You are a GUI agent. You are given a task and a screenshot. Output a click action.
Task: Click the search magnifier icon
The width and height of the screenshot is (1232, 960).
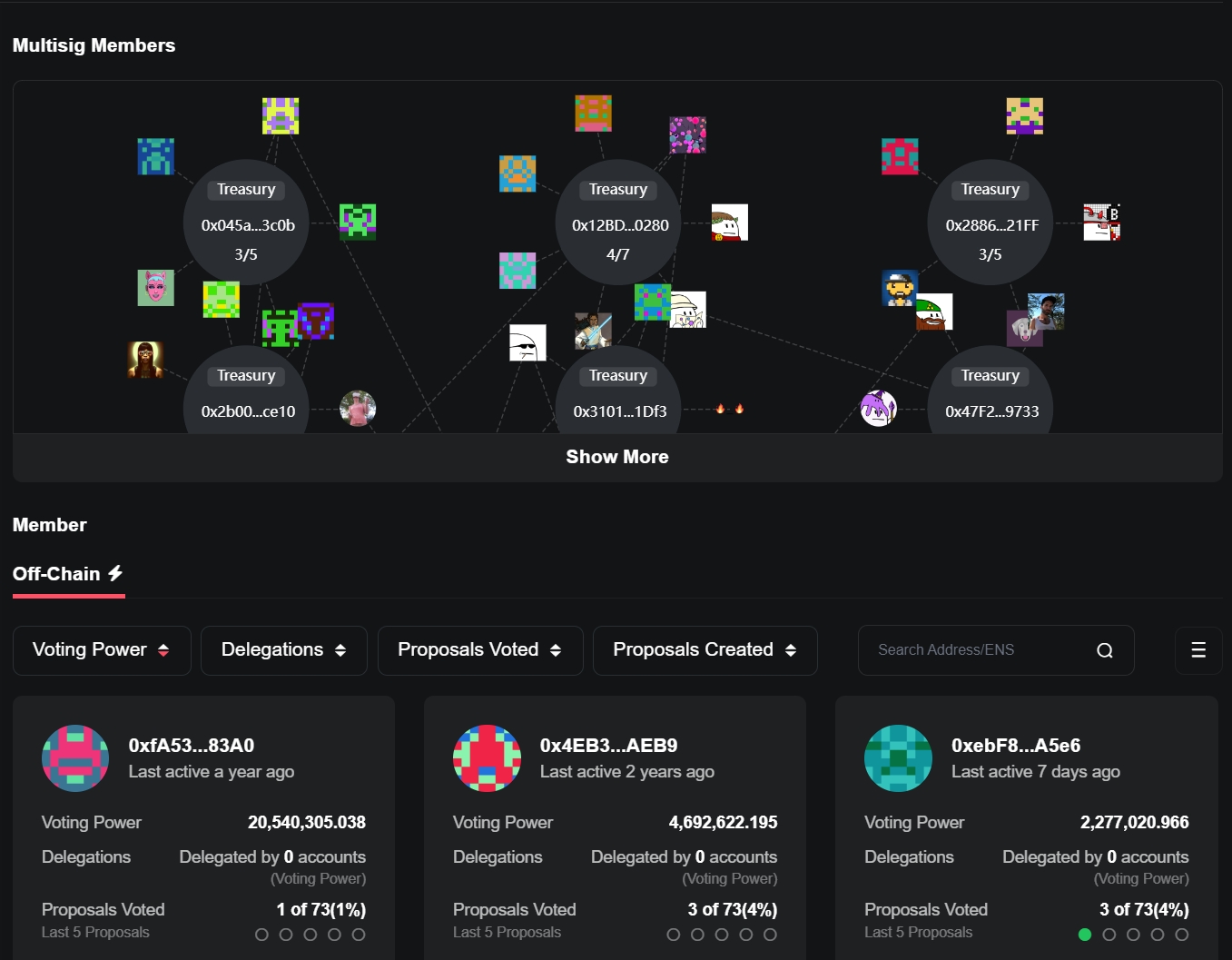point(1104,650)
